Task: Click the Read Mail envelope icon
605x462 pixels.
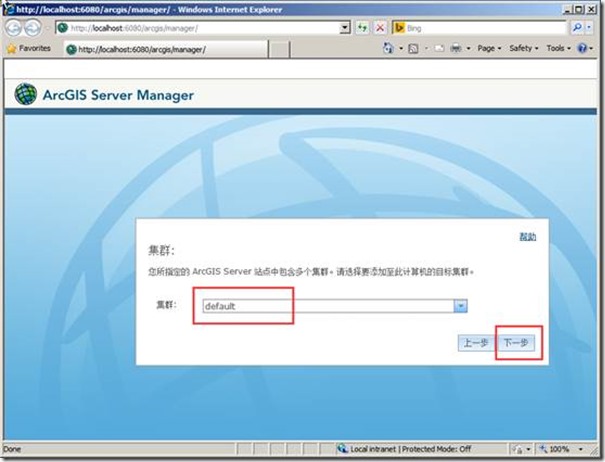Action: click(x=439, y=49)
